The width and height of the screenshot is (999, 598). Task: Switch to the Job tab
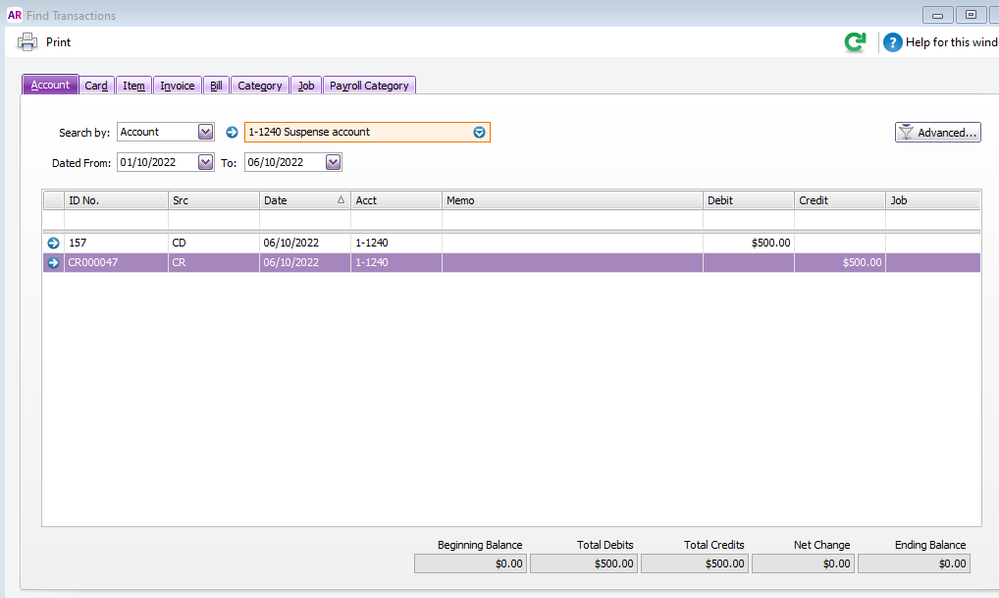point(306,86)
